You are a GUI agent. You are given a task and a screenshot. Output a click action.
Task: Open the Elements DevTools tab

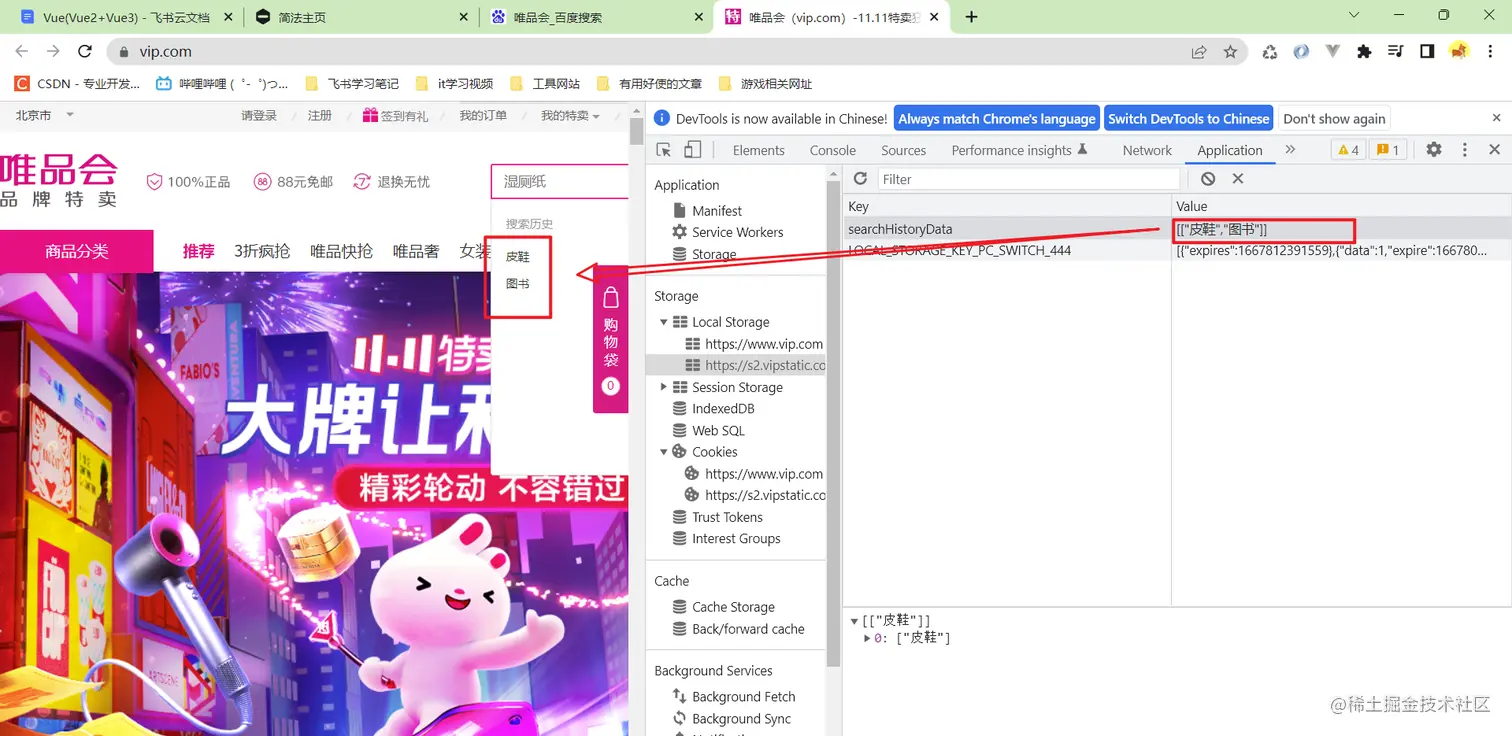pyautogui.click(x=758, y=150)
